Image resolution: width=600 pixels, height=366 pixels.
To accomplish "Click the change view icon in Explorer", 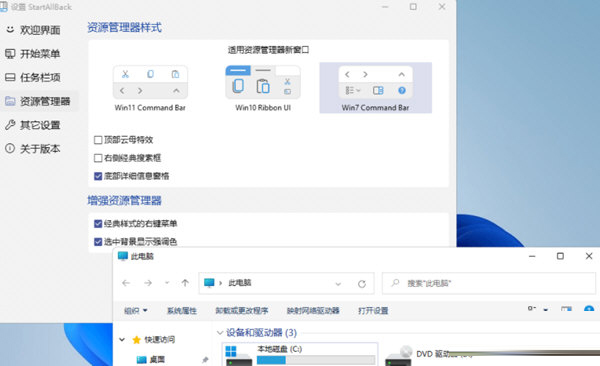I will [x=532, y=309].
